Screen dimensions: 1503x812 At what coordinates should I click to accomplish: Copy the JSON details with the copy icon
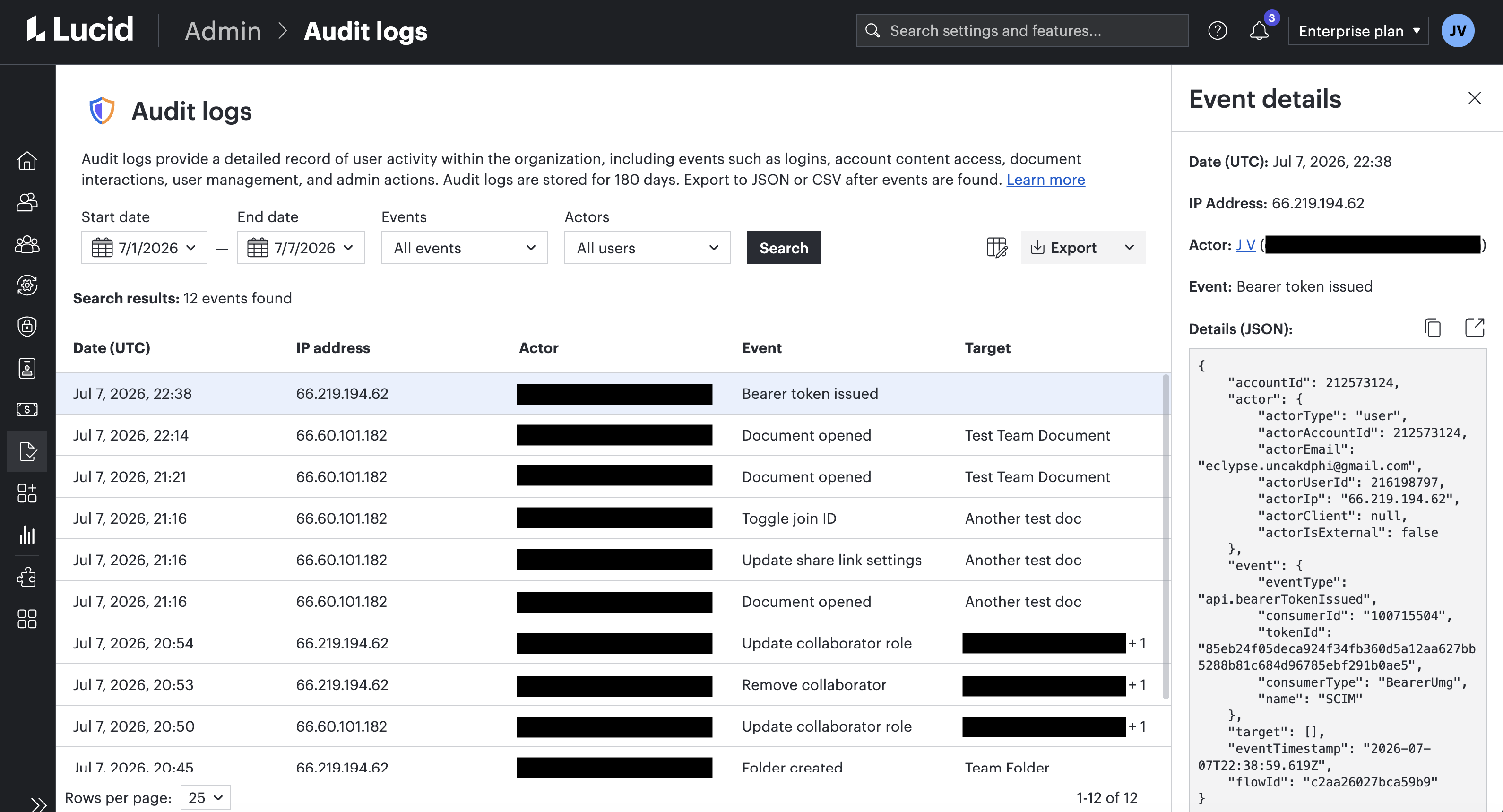tap(1433, 328)
